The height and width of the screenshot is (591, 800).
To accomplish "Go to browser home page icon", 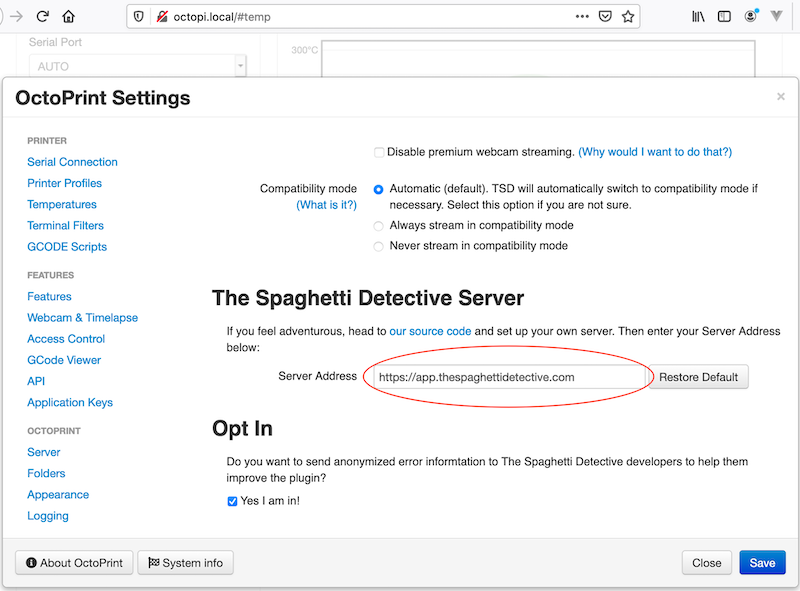I will coord(68,16).
